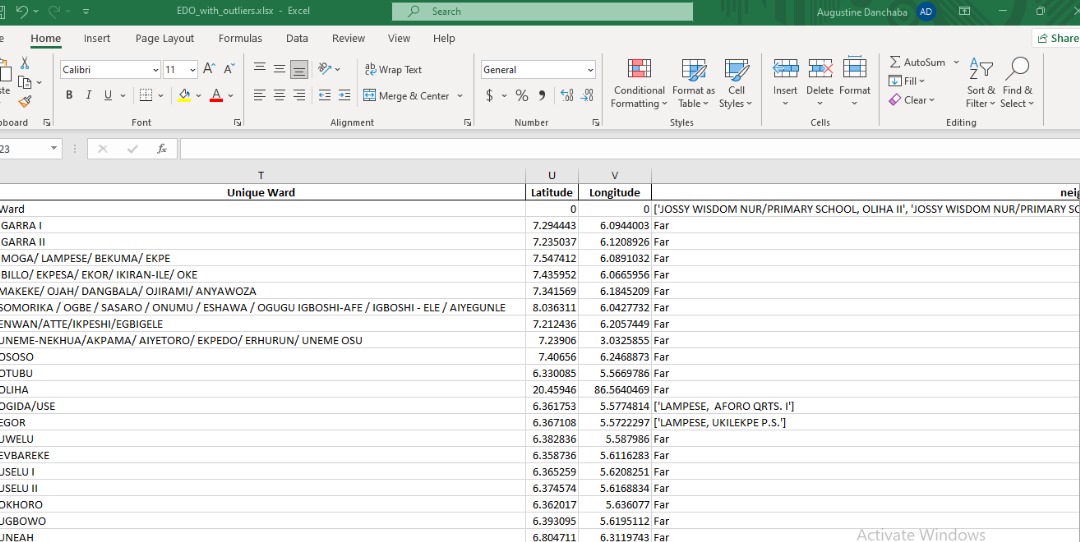Screen dimensions: 1080x542
Task: Click Decrease Decimal icon
Action: [588, 96]
